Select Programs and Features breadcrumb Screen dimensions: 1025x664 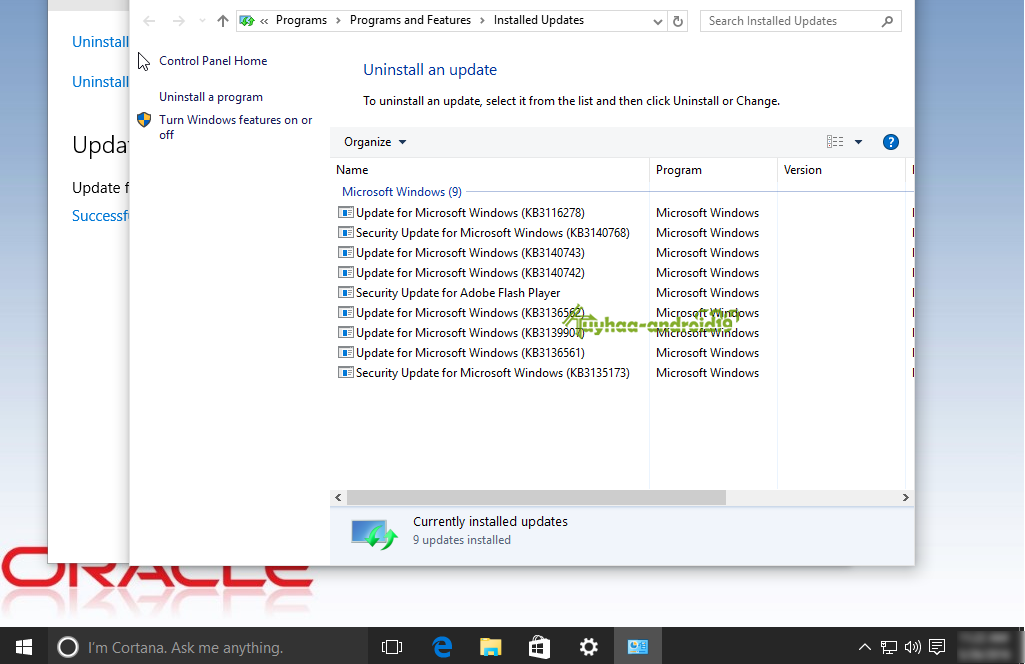[410, 20]
